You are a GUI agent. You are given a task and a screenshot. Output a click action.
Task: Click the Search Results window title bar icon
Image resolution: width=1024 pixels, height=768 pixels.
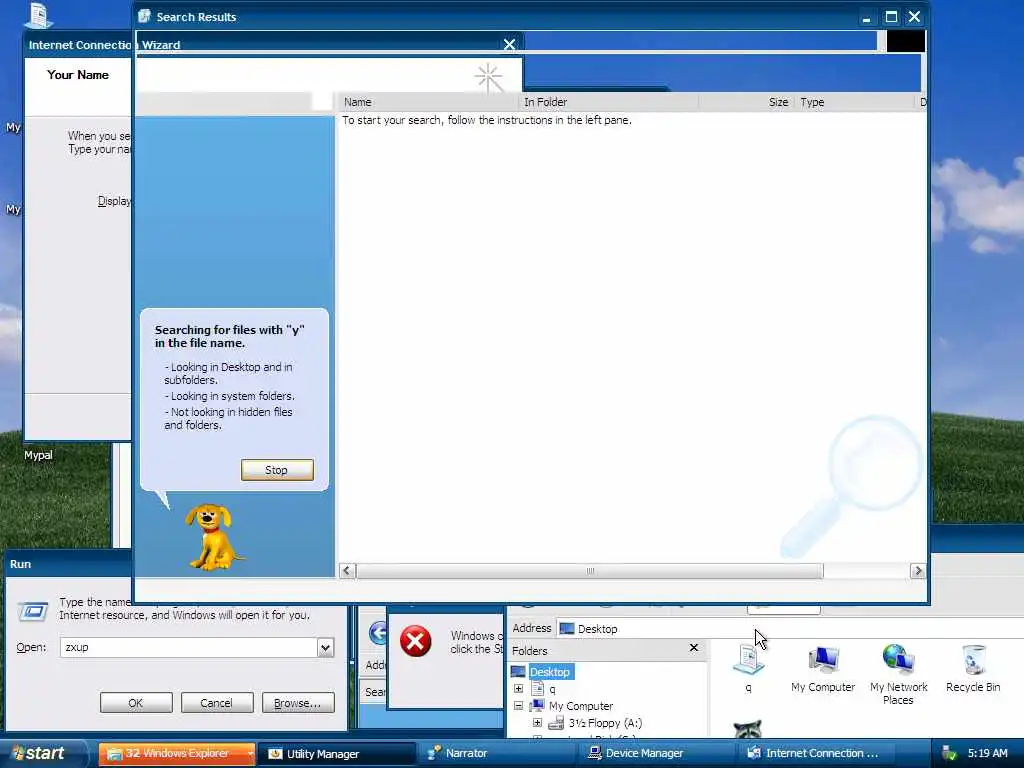tap(144, 16)
